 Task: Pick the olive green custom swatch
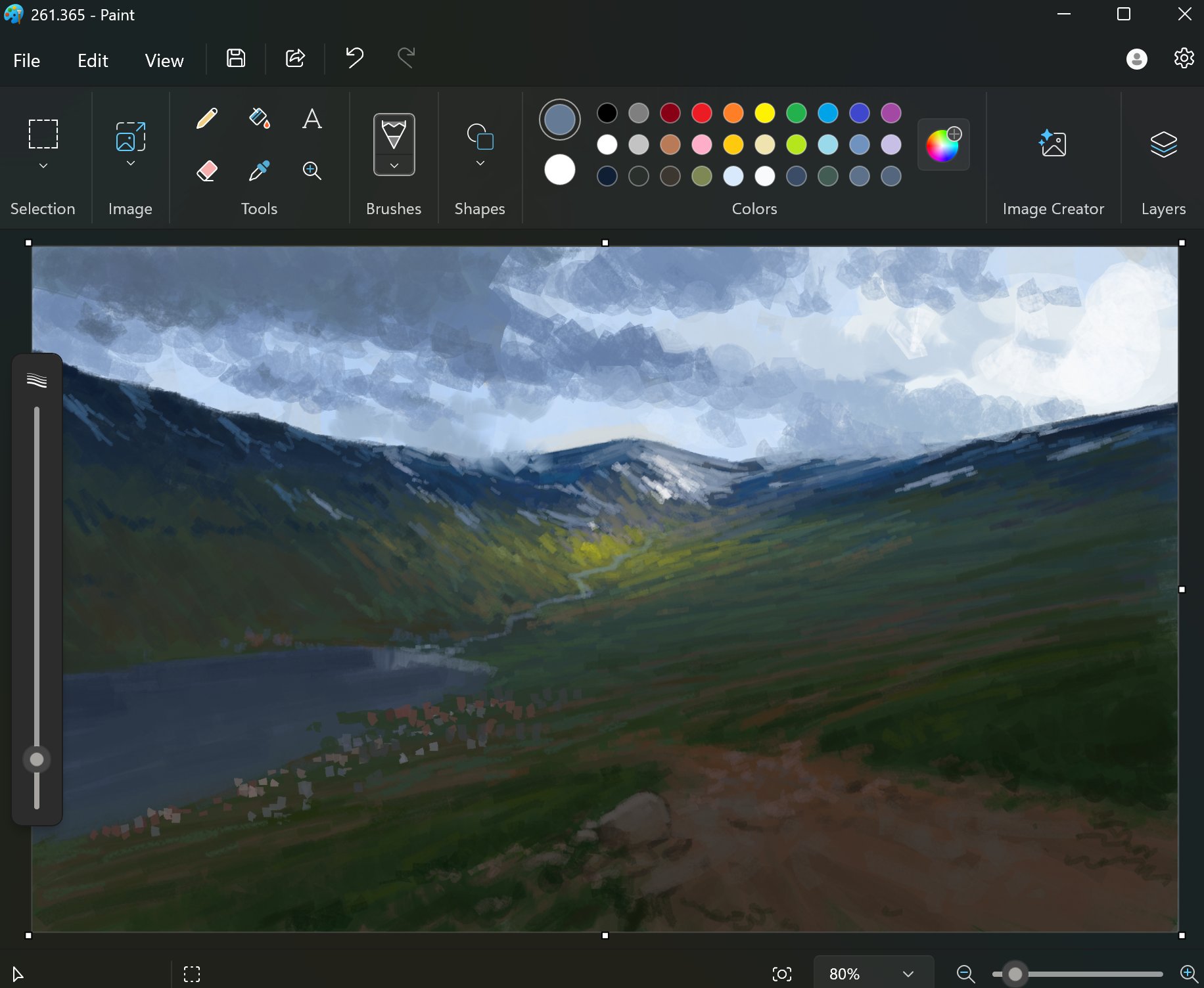coord(701,176)
